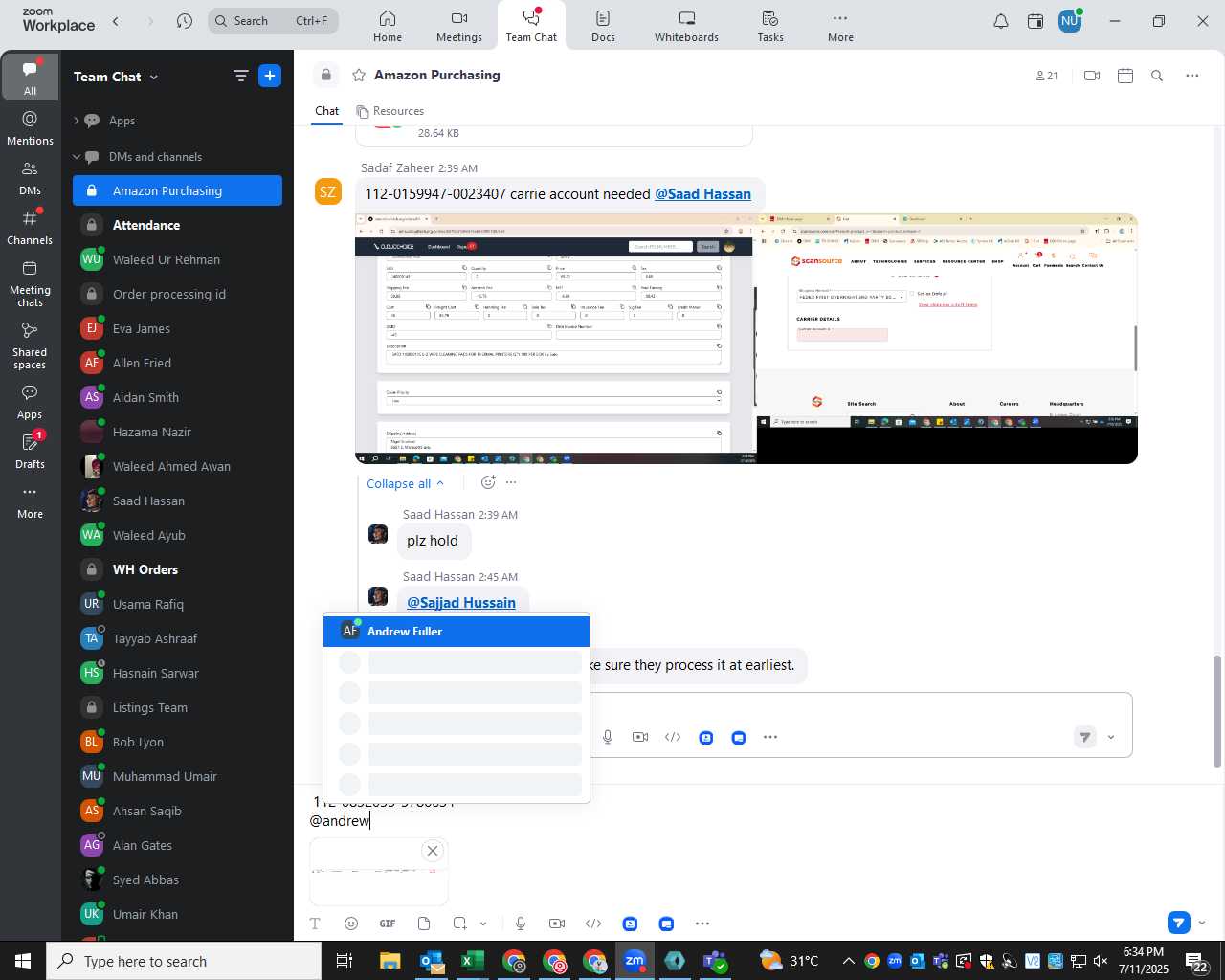Open send options dropdown arrow
This screenshot has width=1225, height=980.
(x=1202, y=923)
